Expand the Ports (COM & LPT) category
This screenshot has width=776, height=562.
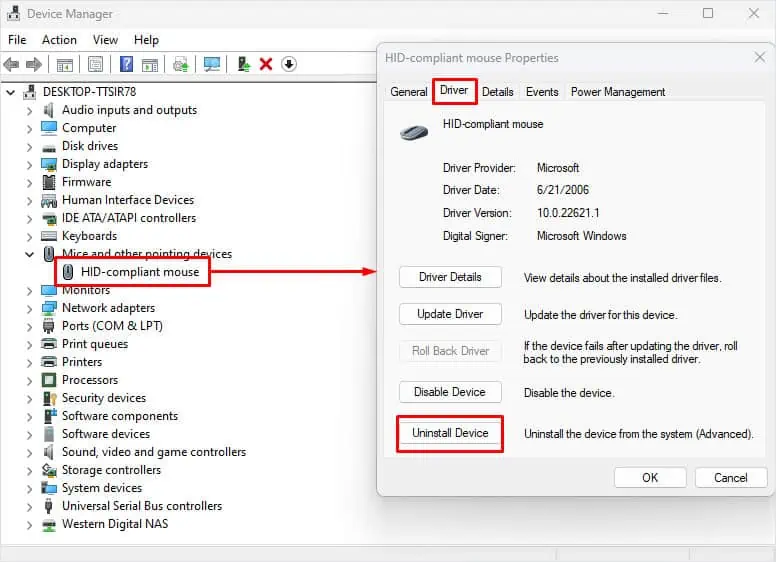[x=29, y=327]
